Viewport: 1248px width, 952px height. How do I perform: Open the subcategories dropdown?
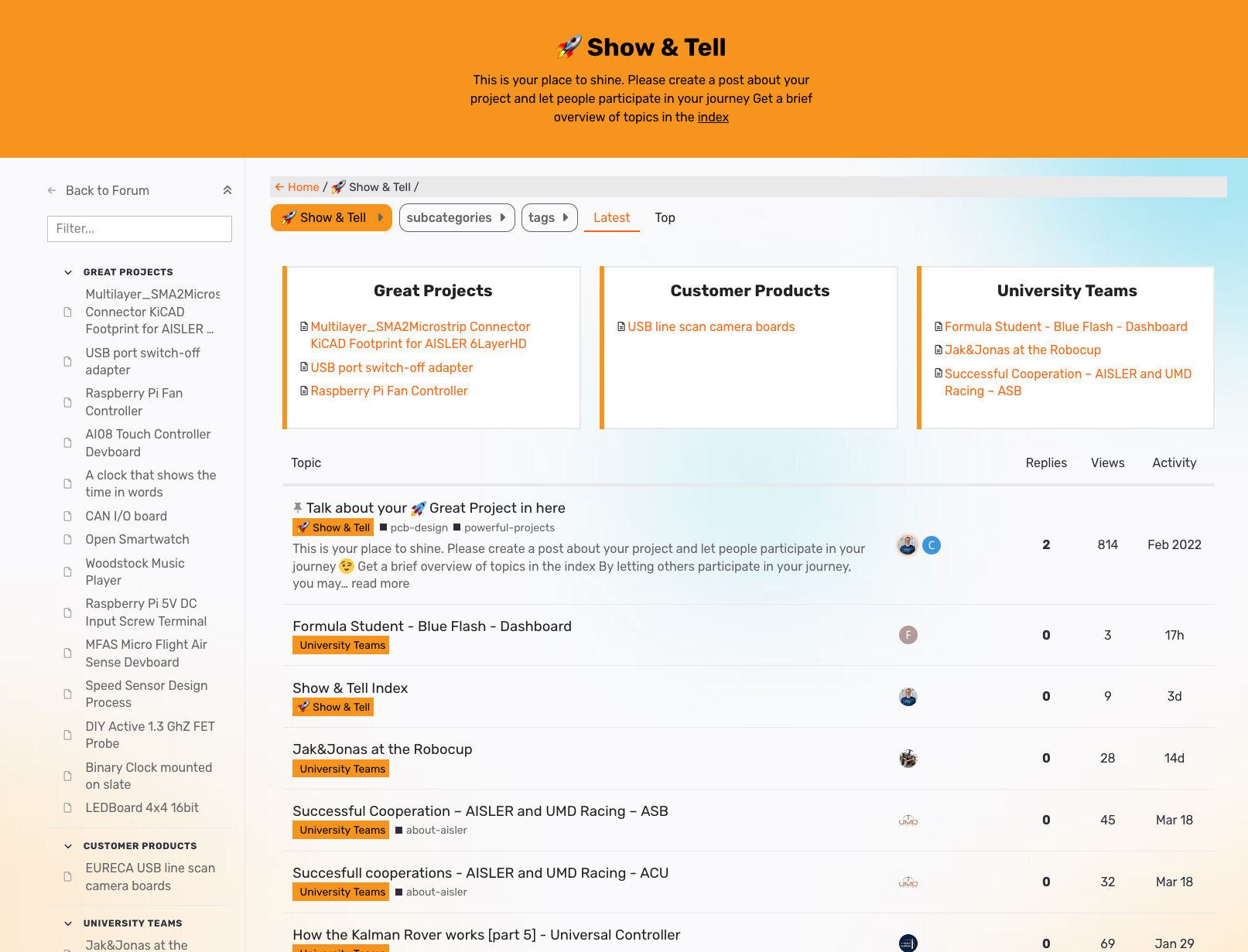456,218
